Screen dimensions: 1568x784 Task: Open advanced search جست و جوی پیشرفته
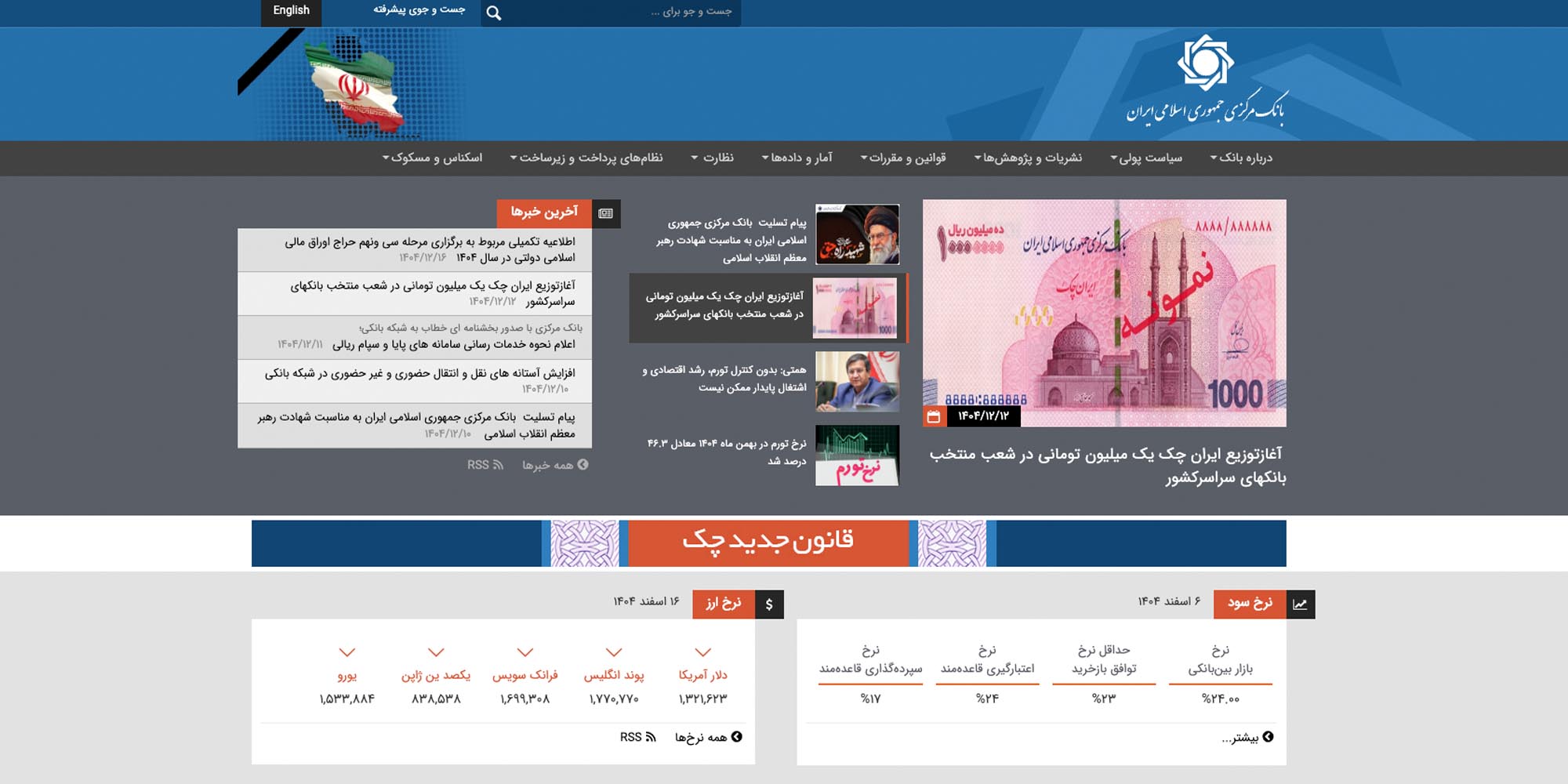(419, 9)
